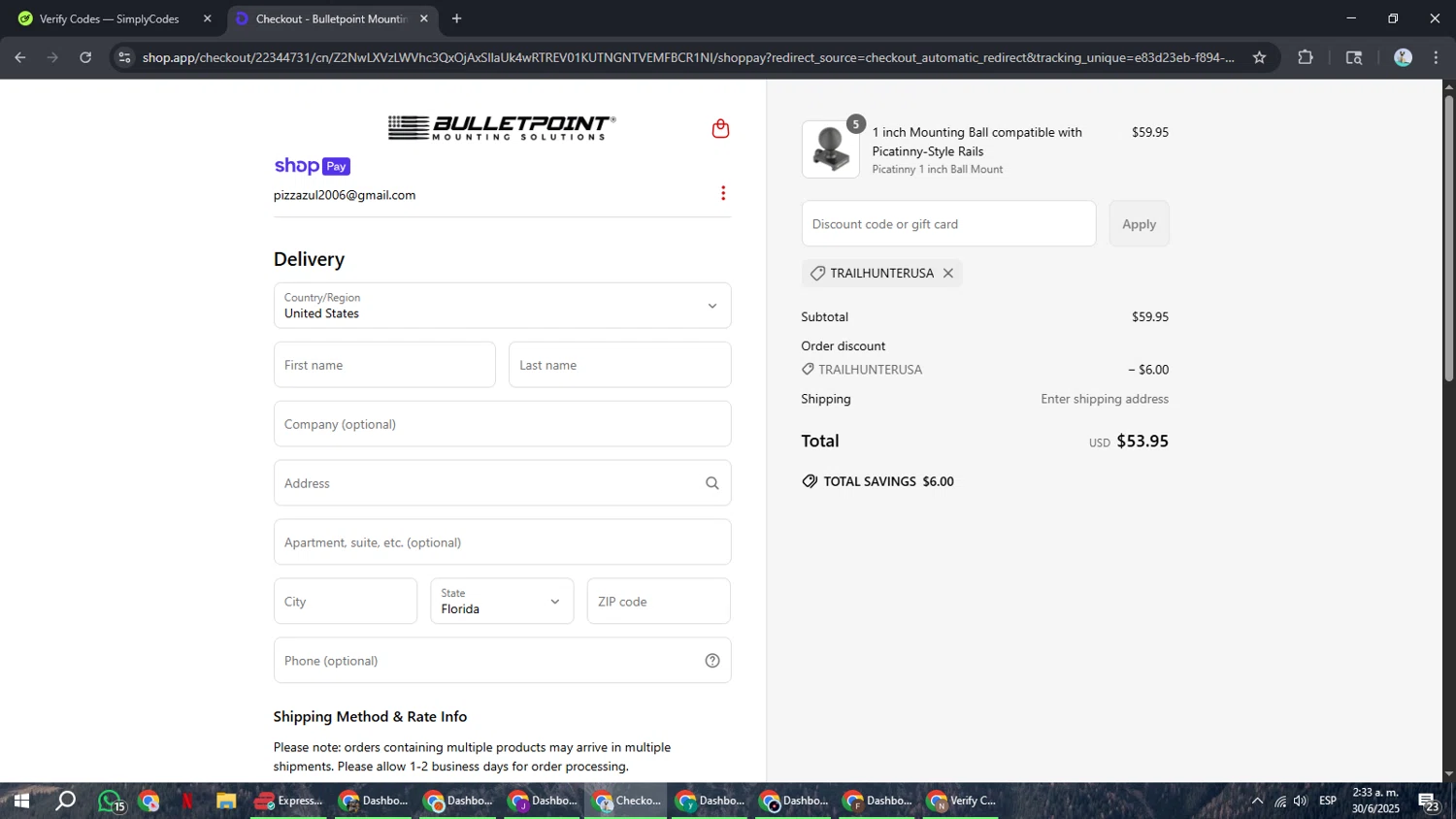Close the Verify Codes SimplyCodes tab

point(207,18)
